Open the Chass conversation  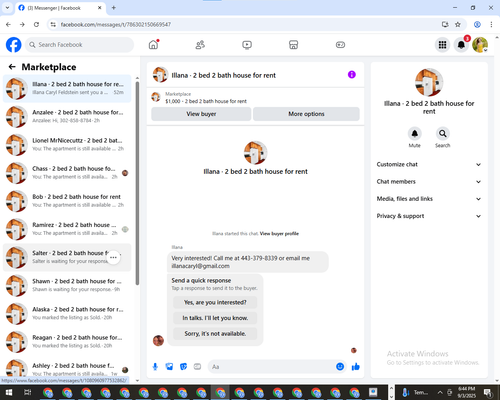[x=67, y=173]
